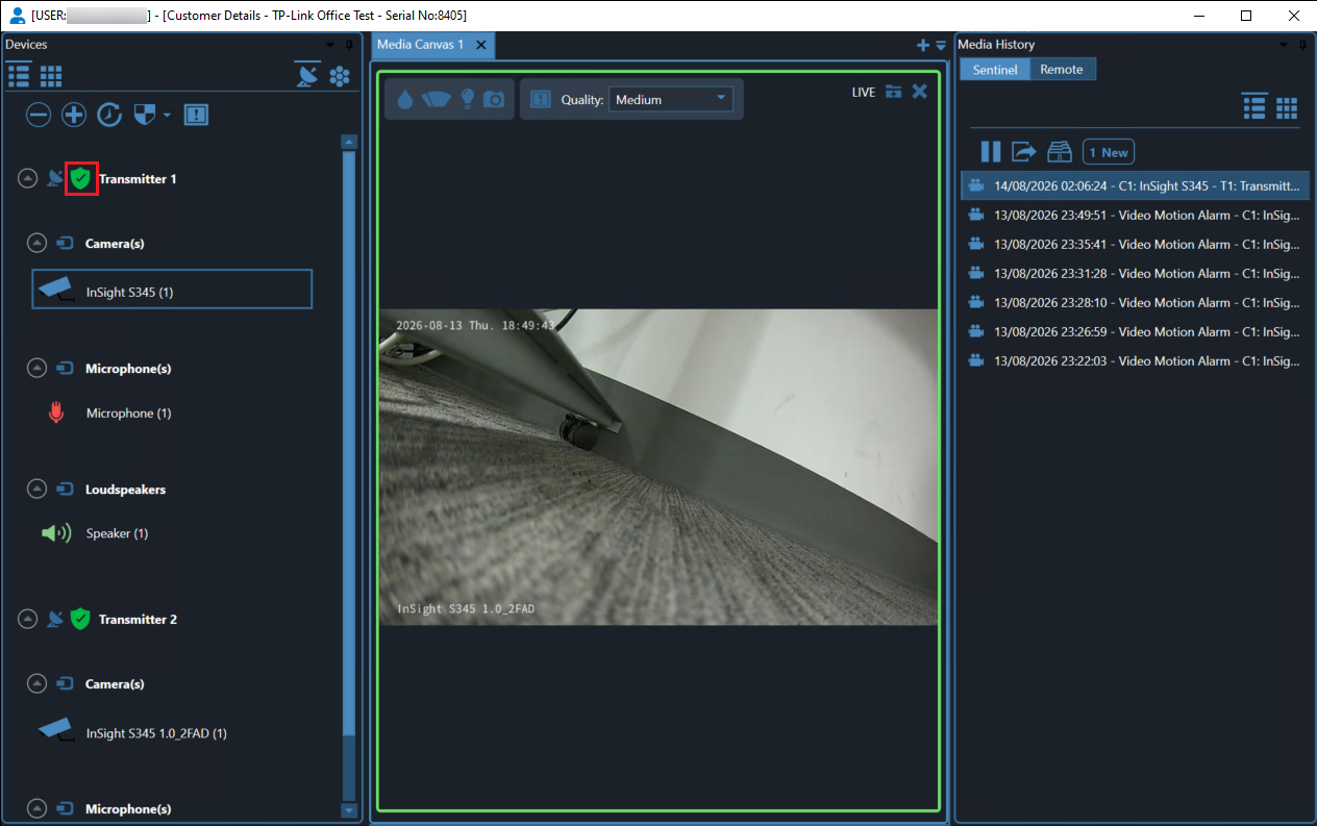Click the add-to-folder icon next to LIVE
The image size is (1317, 826).
click(x=894, y=92)
